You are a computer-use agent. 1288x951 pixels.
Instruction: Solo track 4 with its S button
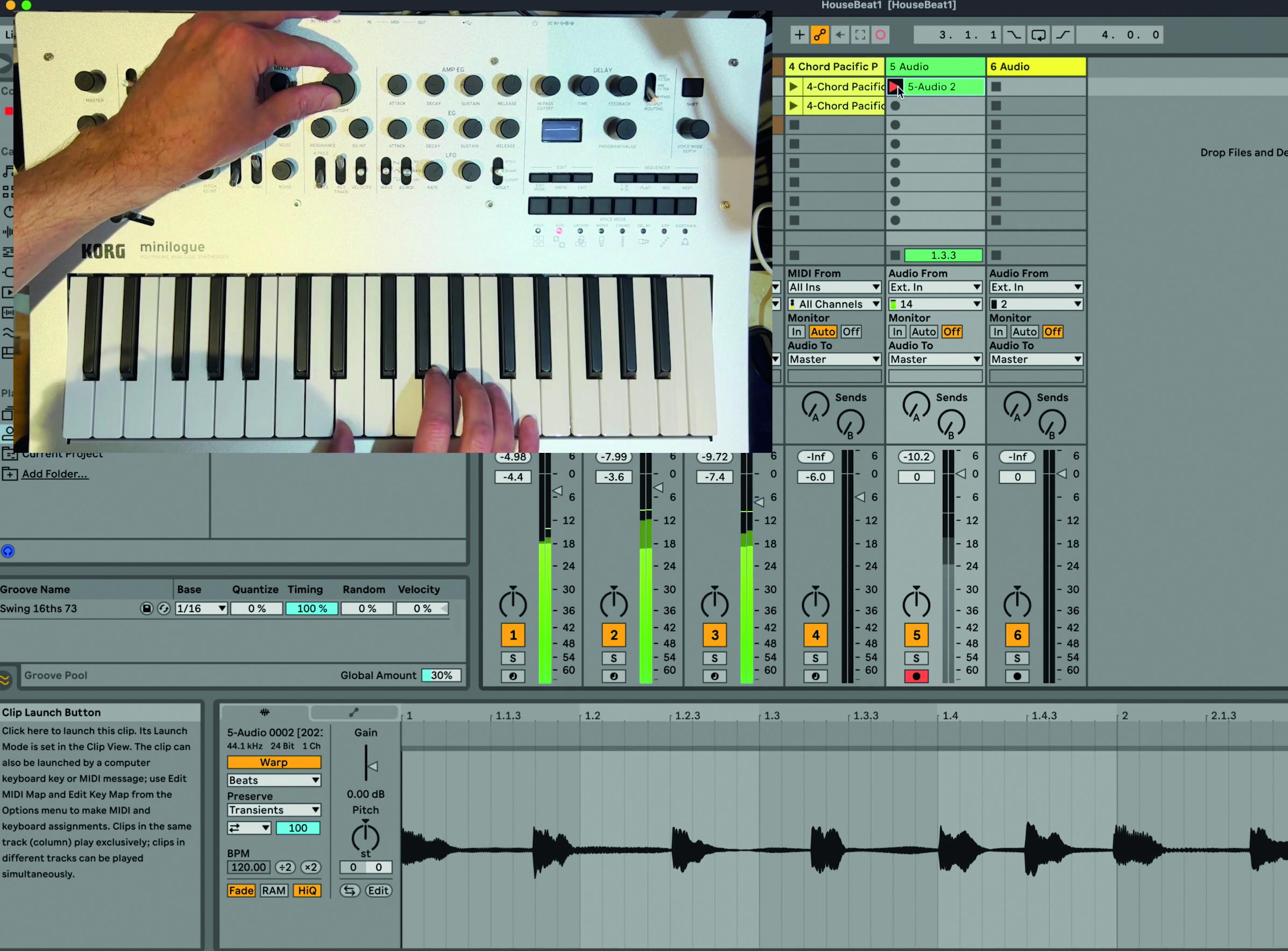815,658
